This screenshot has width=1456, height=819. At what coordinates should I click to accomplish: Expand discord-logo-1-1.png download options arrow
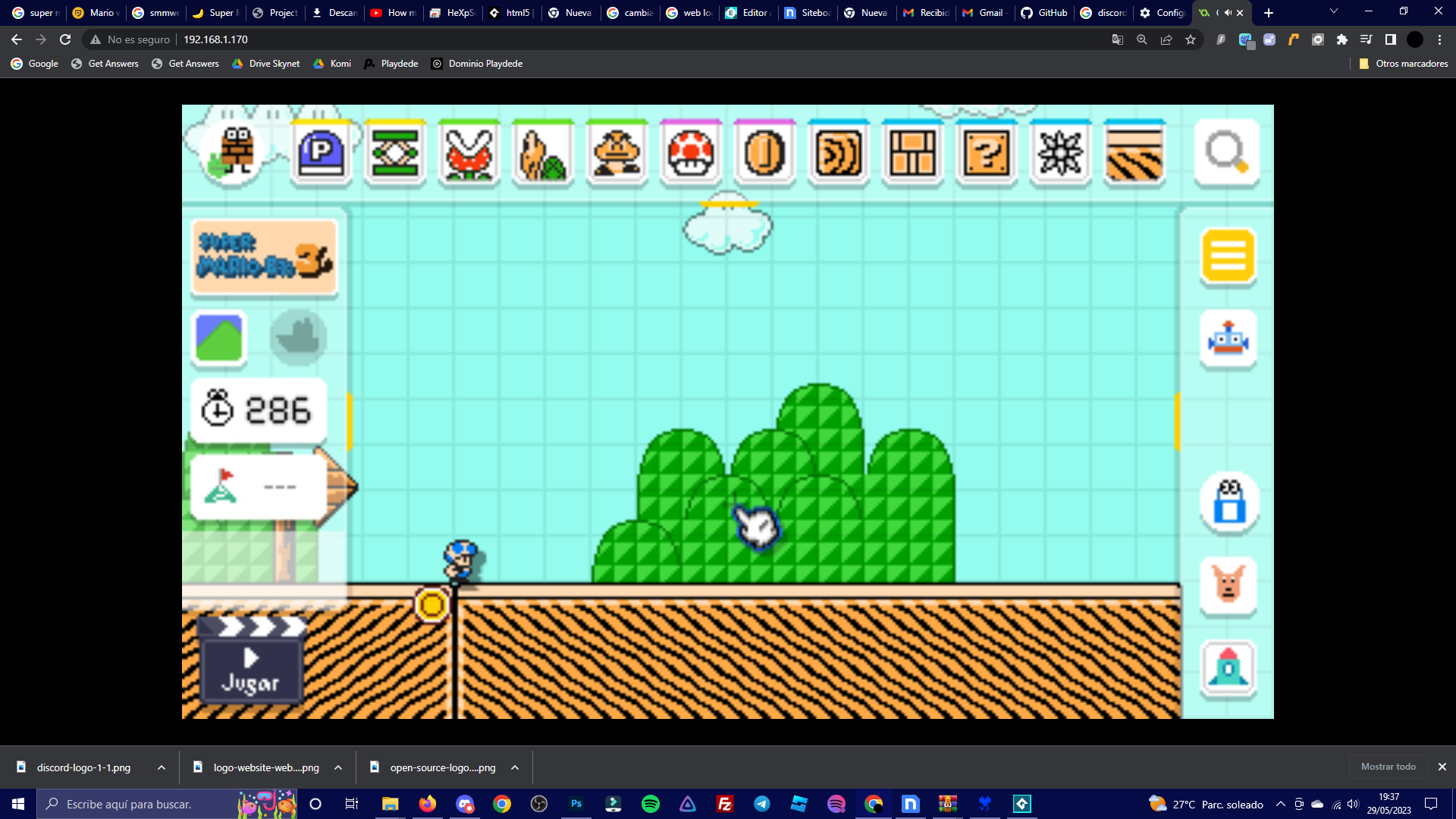(x=162, y=767)
